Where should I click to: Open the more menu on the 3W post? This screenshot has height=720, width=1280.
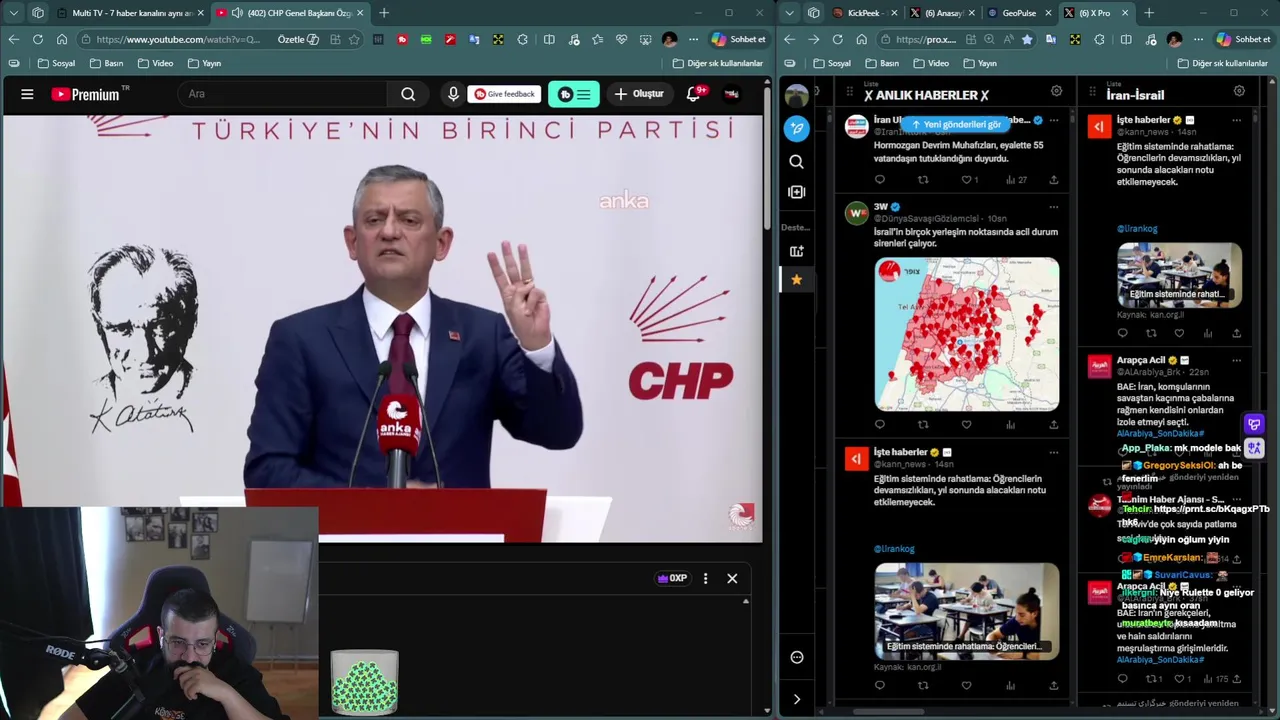(x=1053, y=207)
